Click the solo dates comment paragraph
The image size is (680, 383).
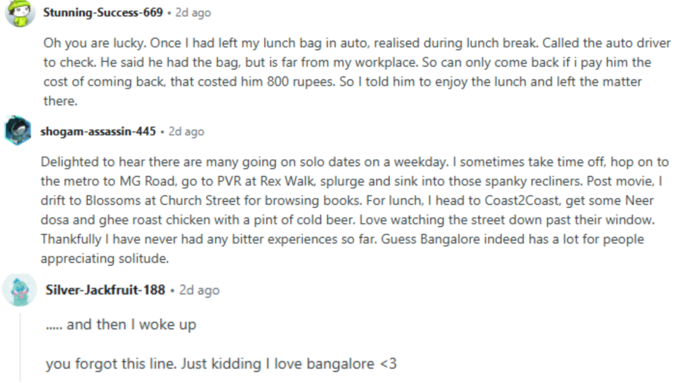pos(354,210)
